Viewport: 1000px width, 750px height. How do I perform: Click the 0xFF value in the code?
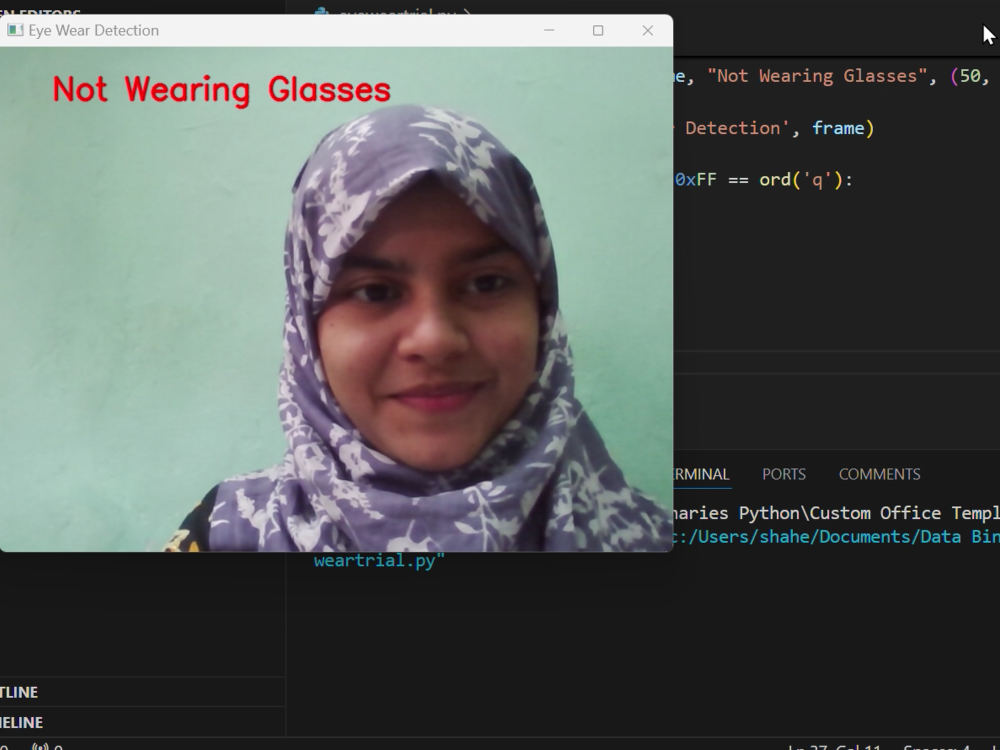pyautogui.click(x=695, y=180)
